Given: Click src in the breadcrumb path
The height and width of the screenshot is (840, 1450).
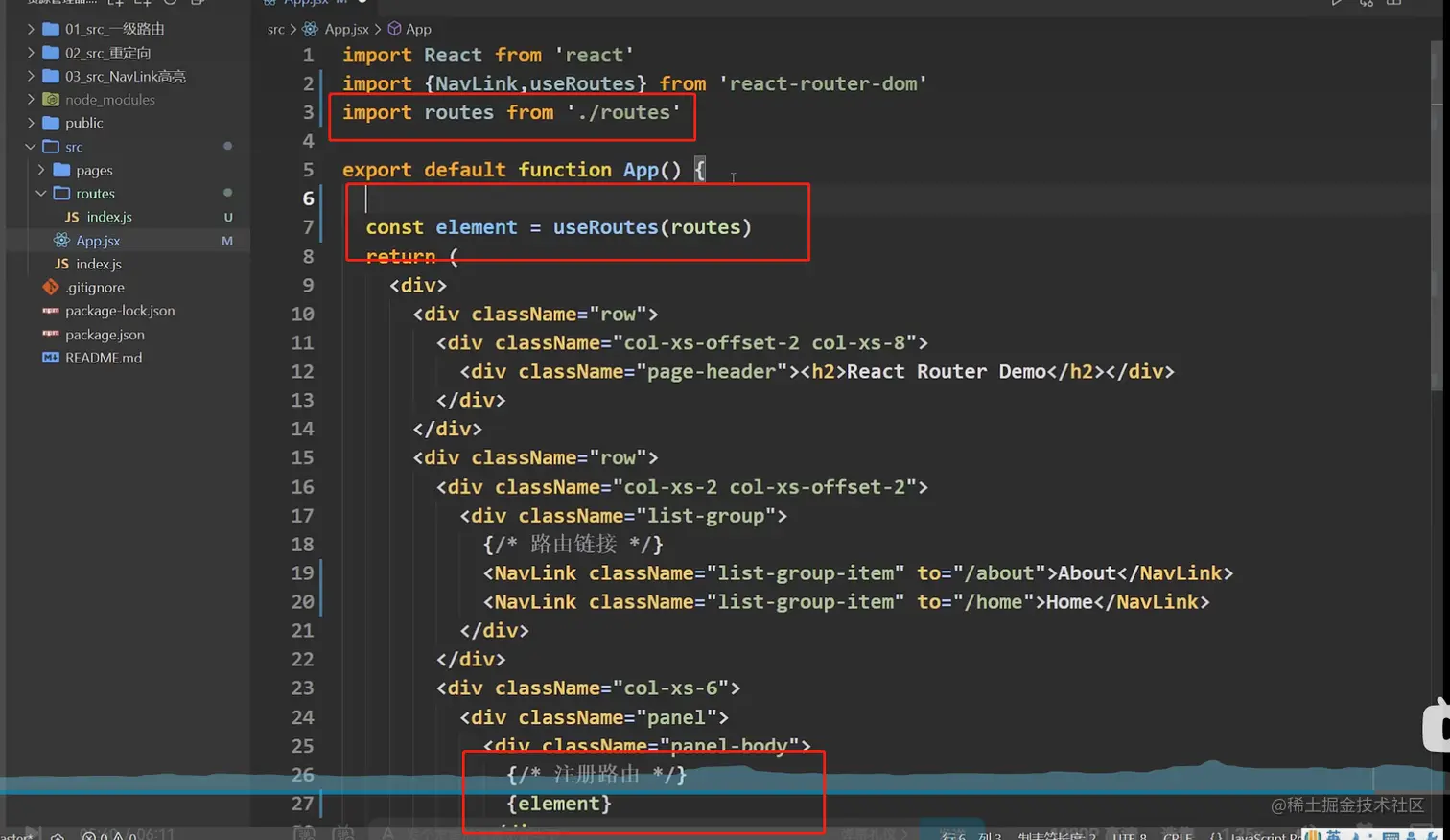Looking at the screenshot, I should click(276, 29).
